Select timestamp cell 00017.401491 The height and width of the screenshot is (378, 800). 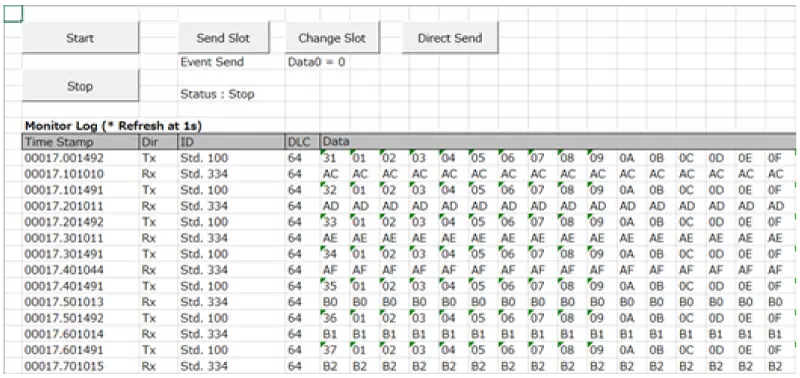coord(81,286)
